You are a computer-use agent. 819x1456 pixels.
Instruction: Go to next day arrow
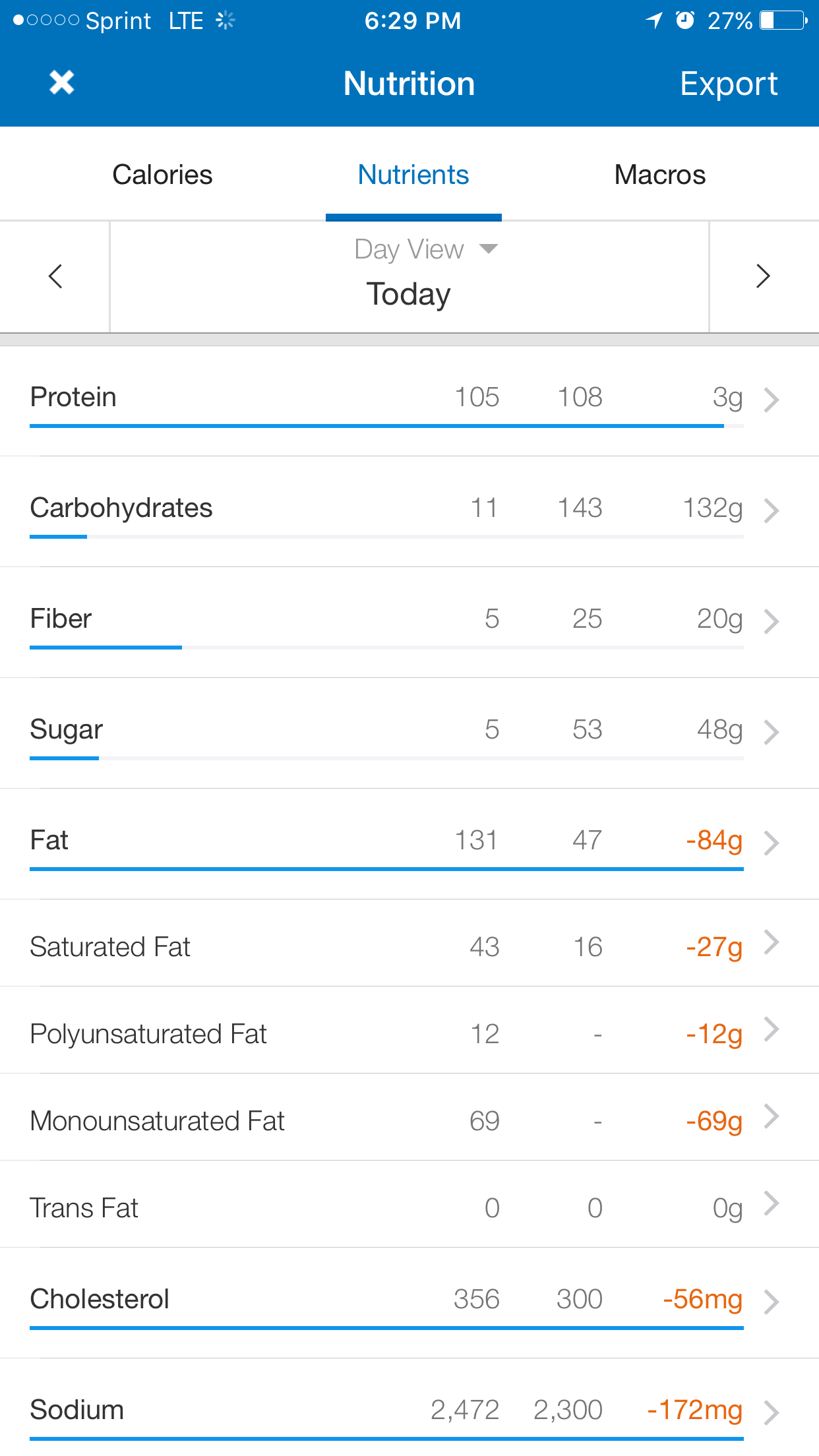coord(763,276)
